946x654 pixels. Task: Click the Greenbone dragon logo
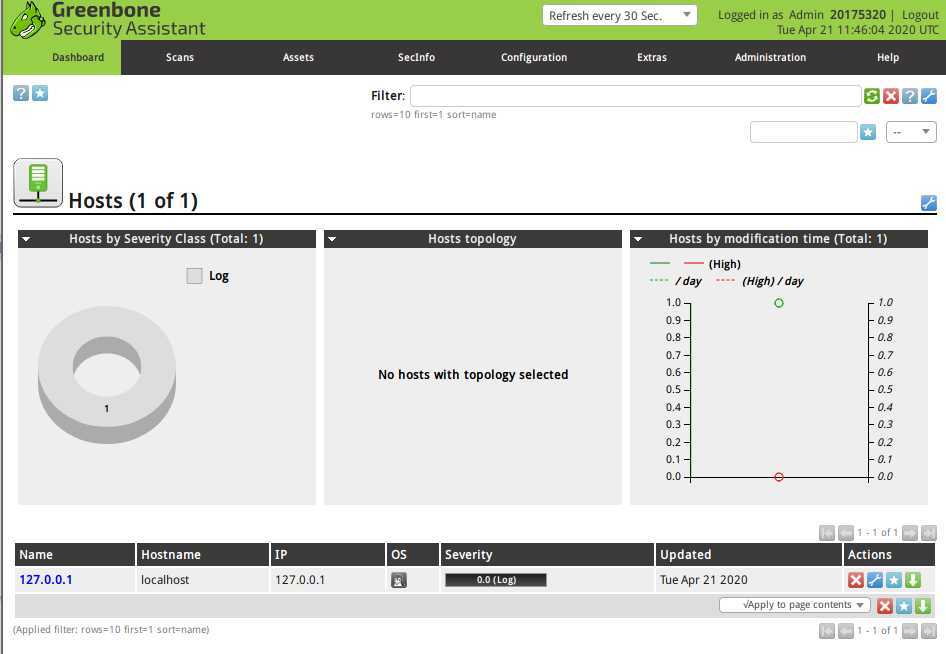pos(28,21)
